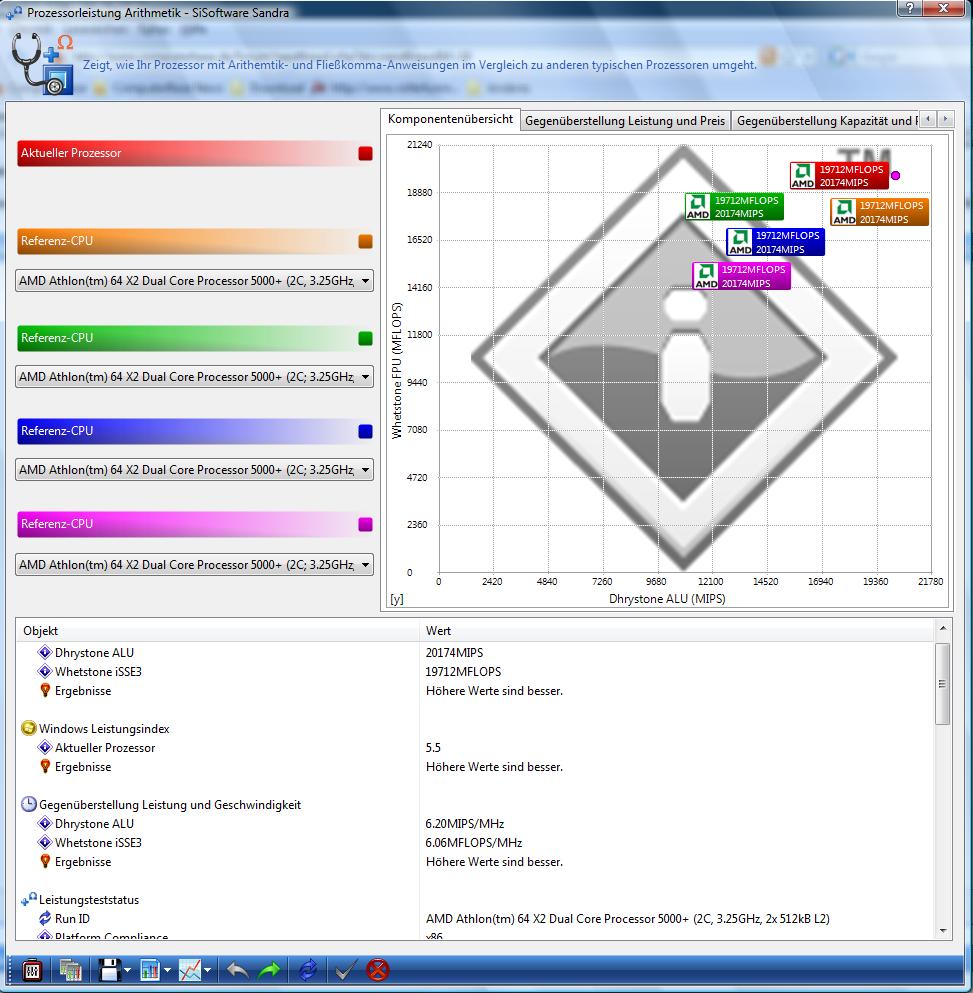Click the Wert column header

tap(677, 631)
